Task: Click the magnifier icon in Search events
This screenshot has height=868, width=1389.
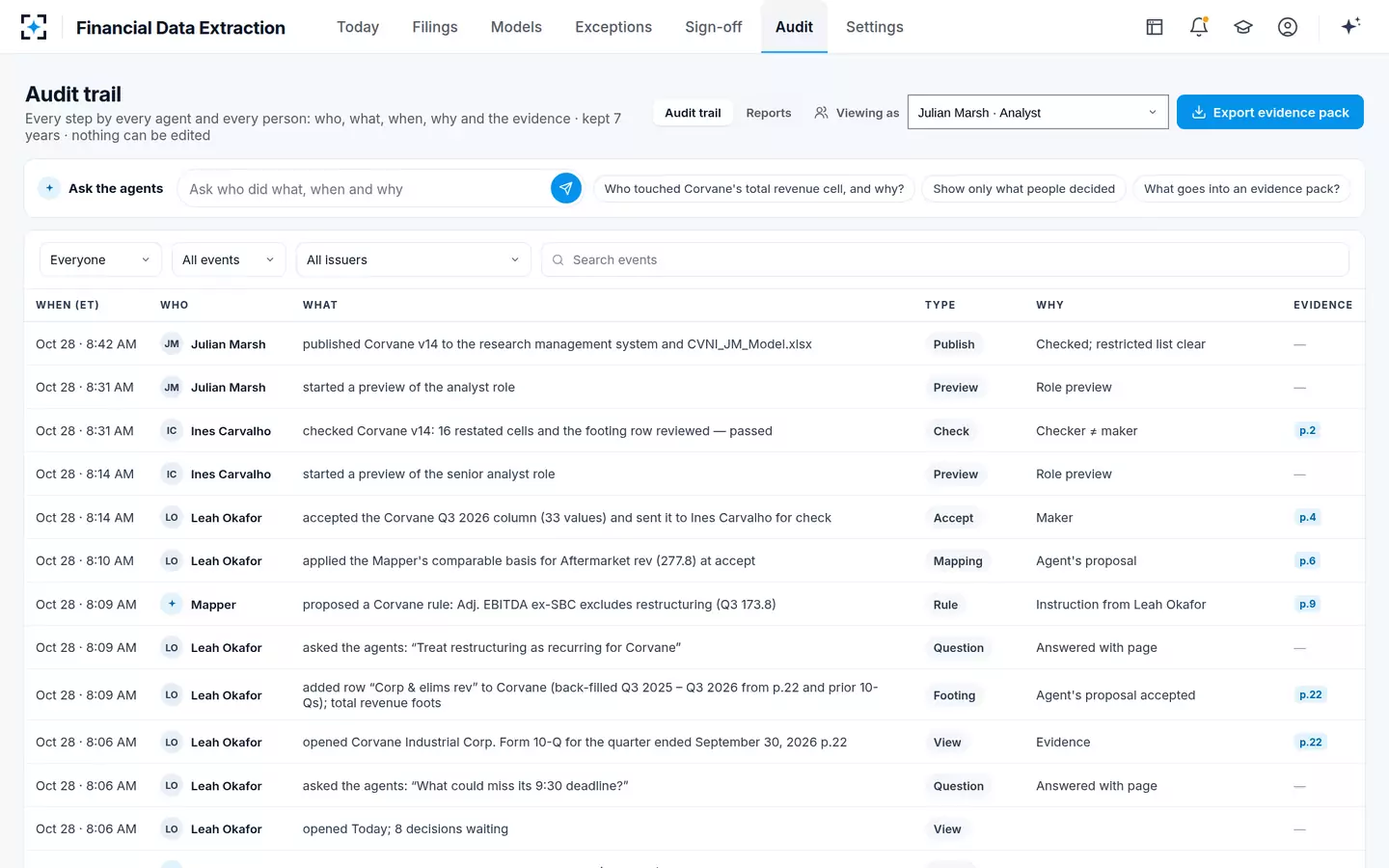Action: pos(558,260)
